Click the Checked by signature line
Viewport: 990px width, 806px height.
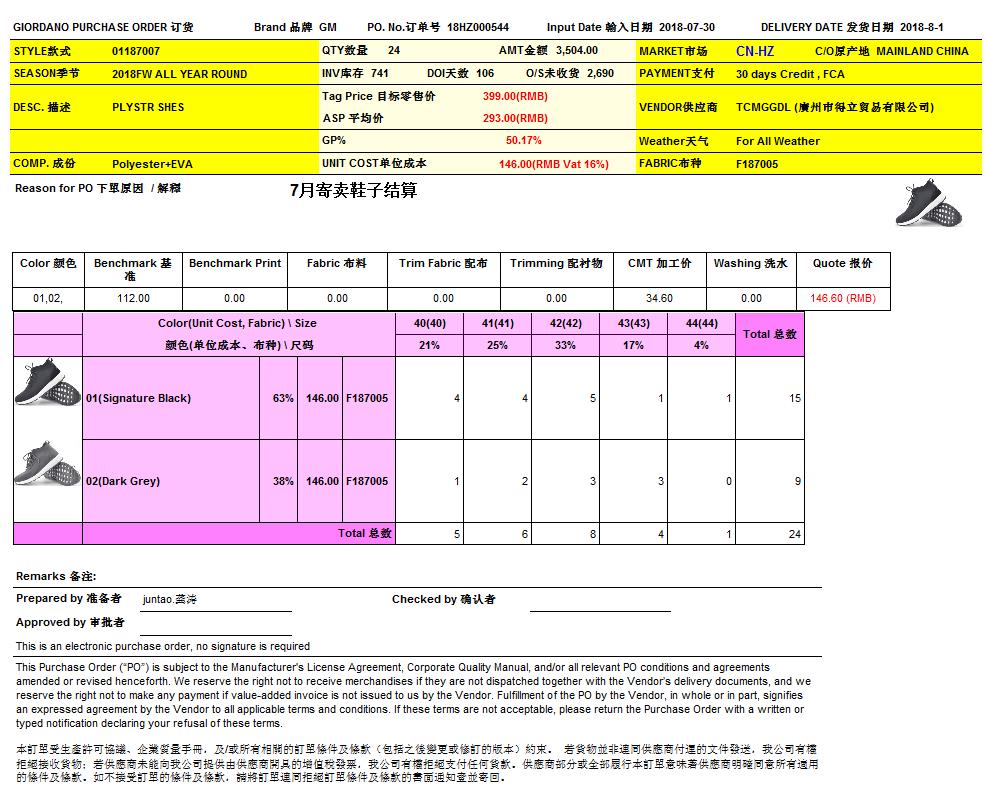pos(599,603)
